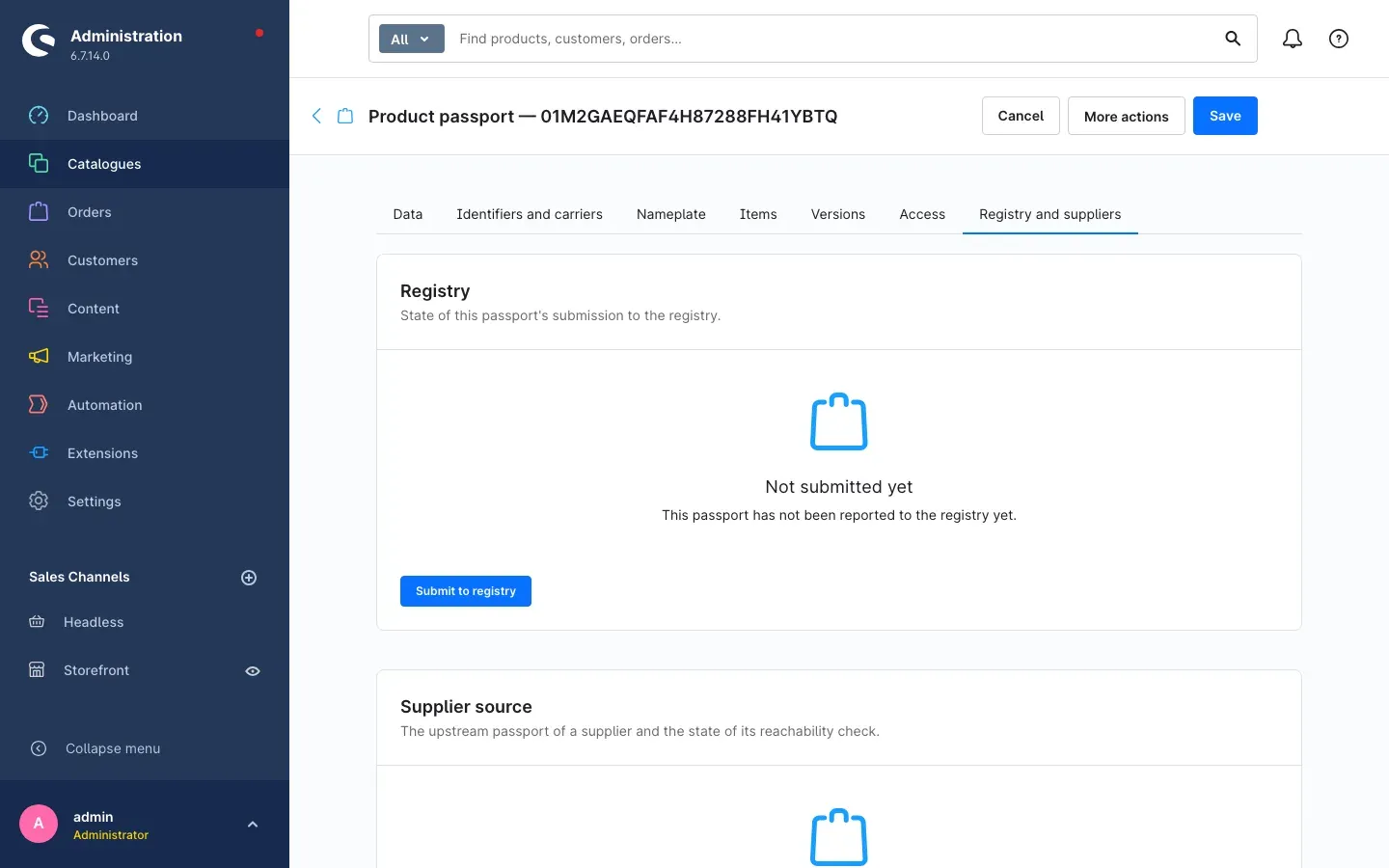Click the Sales Channels heading
This screenshot has height=868, width=1389.
tap(79, 577)
